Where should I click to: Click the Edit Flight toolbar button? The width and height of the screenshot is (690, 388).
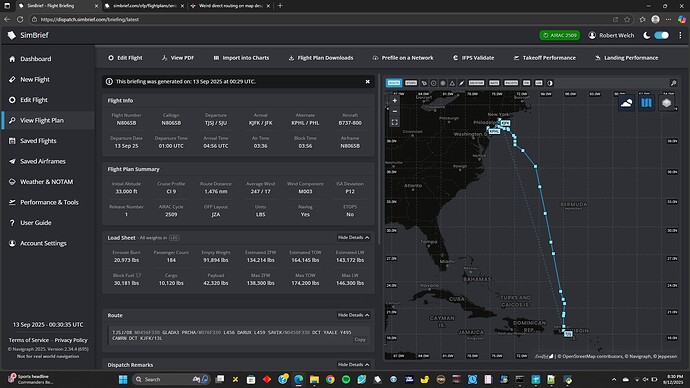tap(125, 58)
